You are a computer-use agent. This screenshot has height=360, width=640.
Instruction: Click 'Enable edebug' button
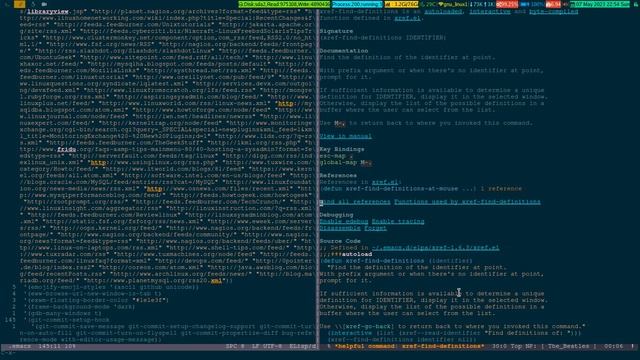coord(344,221)
